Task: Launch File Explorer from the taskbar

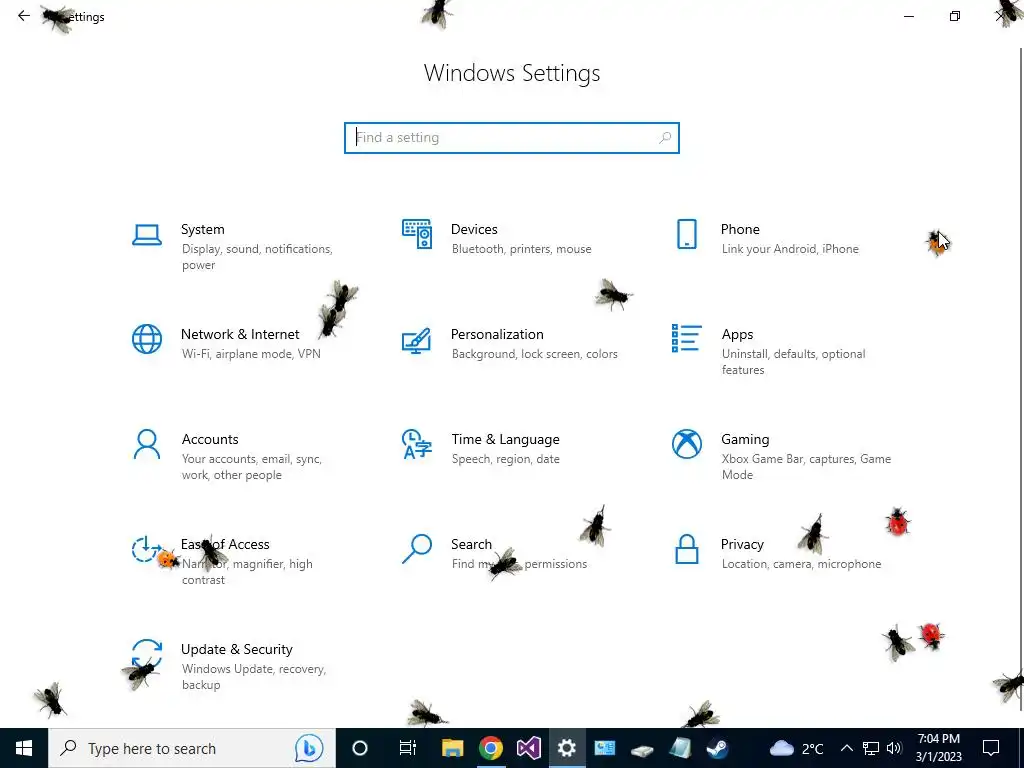Action: 453,748
